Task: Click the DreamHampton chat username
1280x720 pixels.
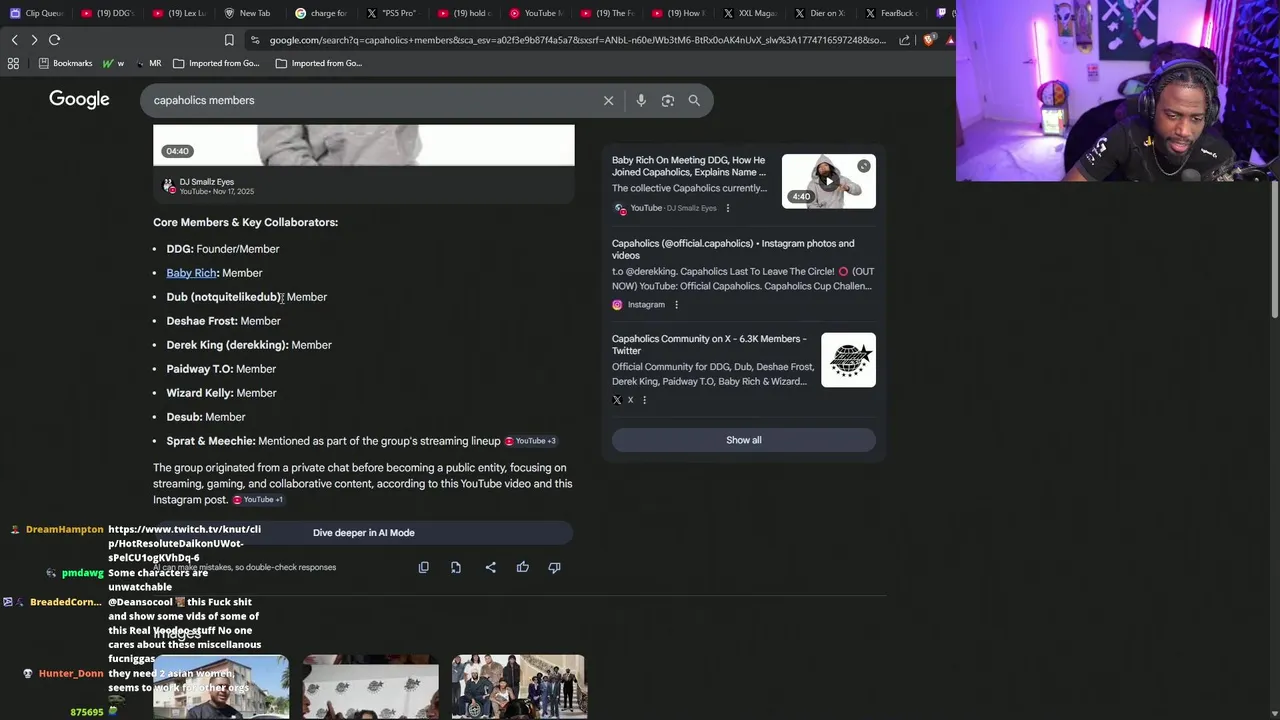Action: click(x=64, y=529)
